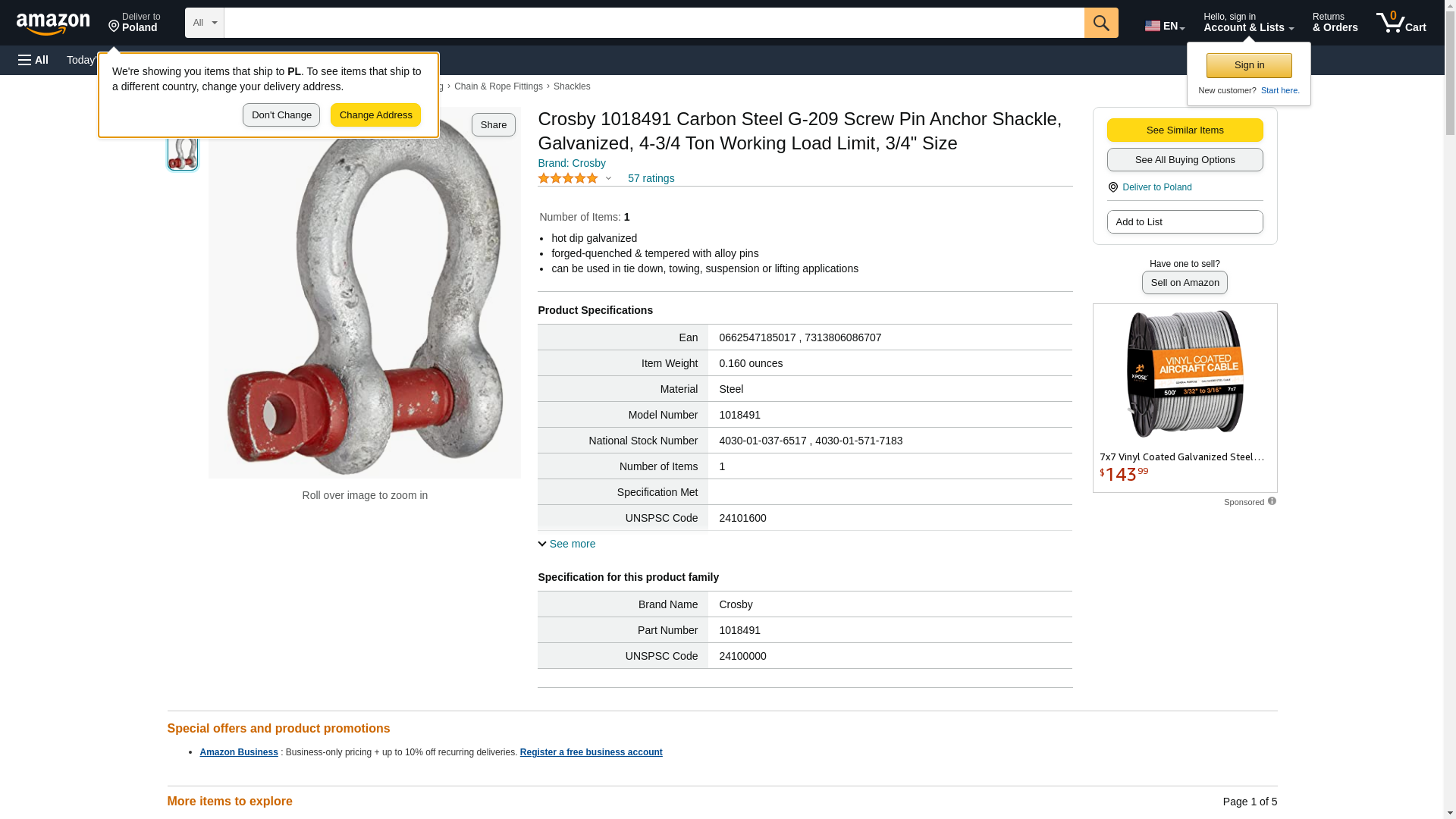Expand Account & Lists menu

tap(1248, 23)
